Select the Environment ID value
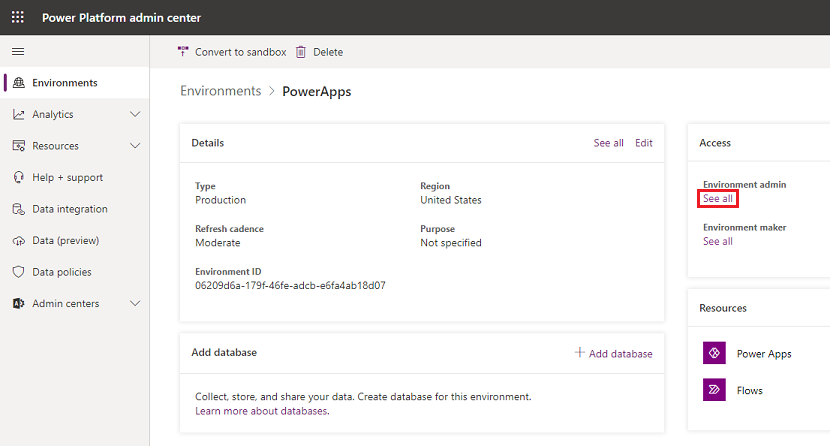 coord(290,286)
